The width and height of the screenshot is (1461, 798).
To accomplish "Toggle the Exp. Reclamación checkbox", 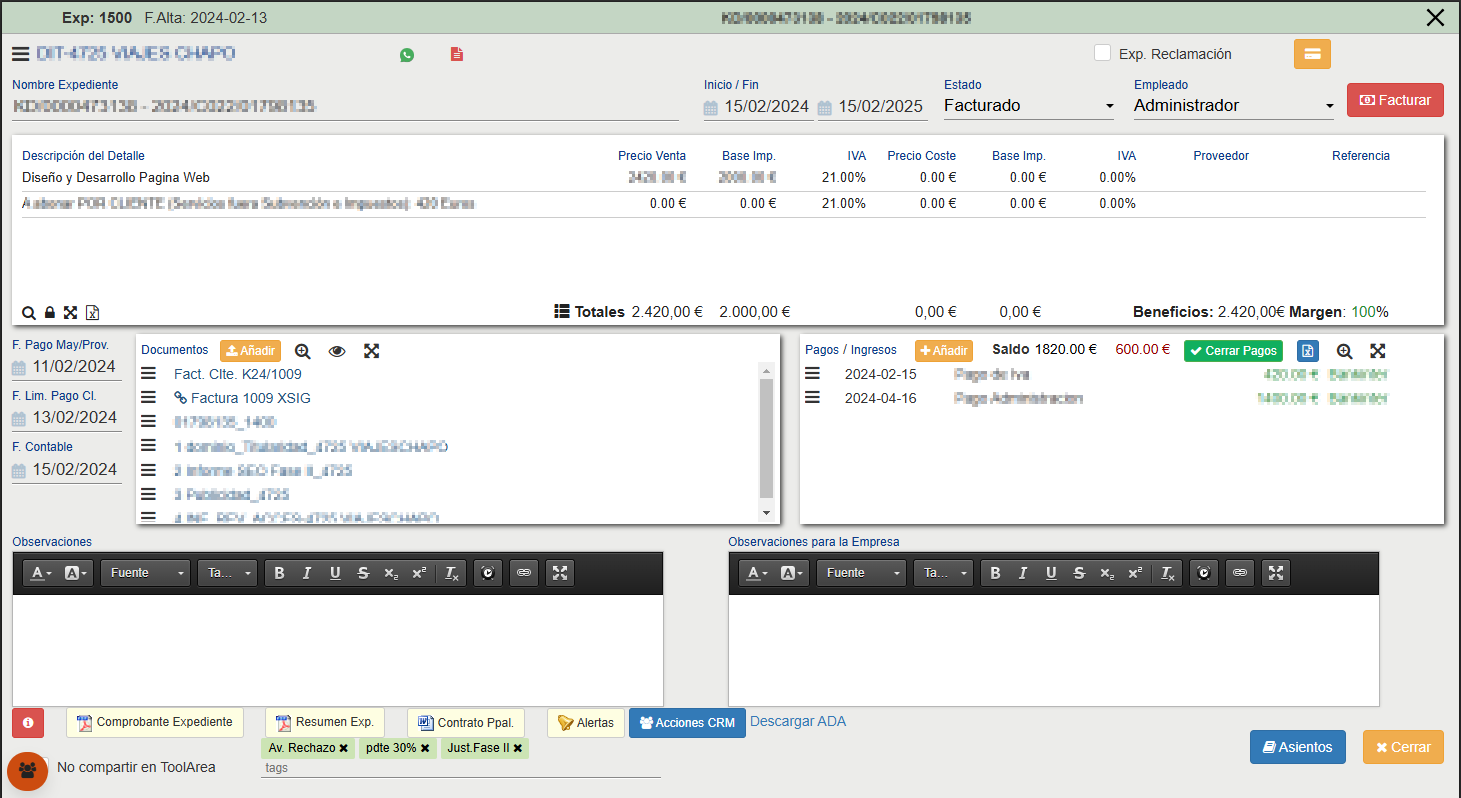I will point(1103,53).
